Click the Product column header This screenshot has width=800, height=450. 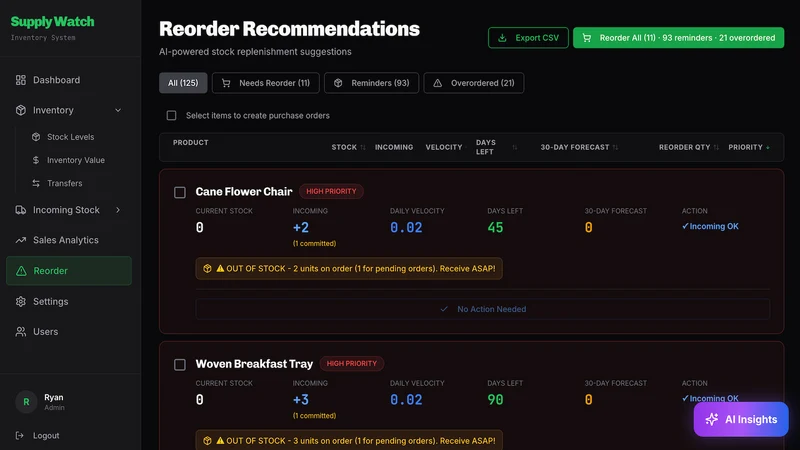[x=190, y=142]
